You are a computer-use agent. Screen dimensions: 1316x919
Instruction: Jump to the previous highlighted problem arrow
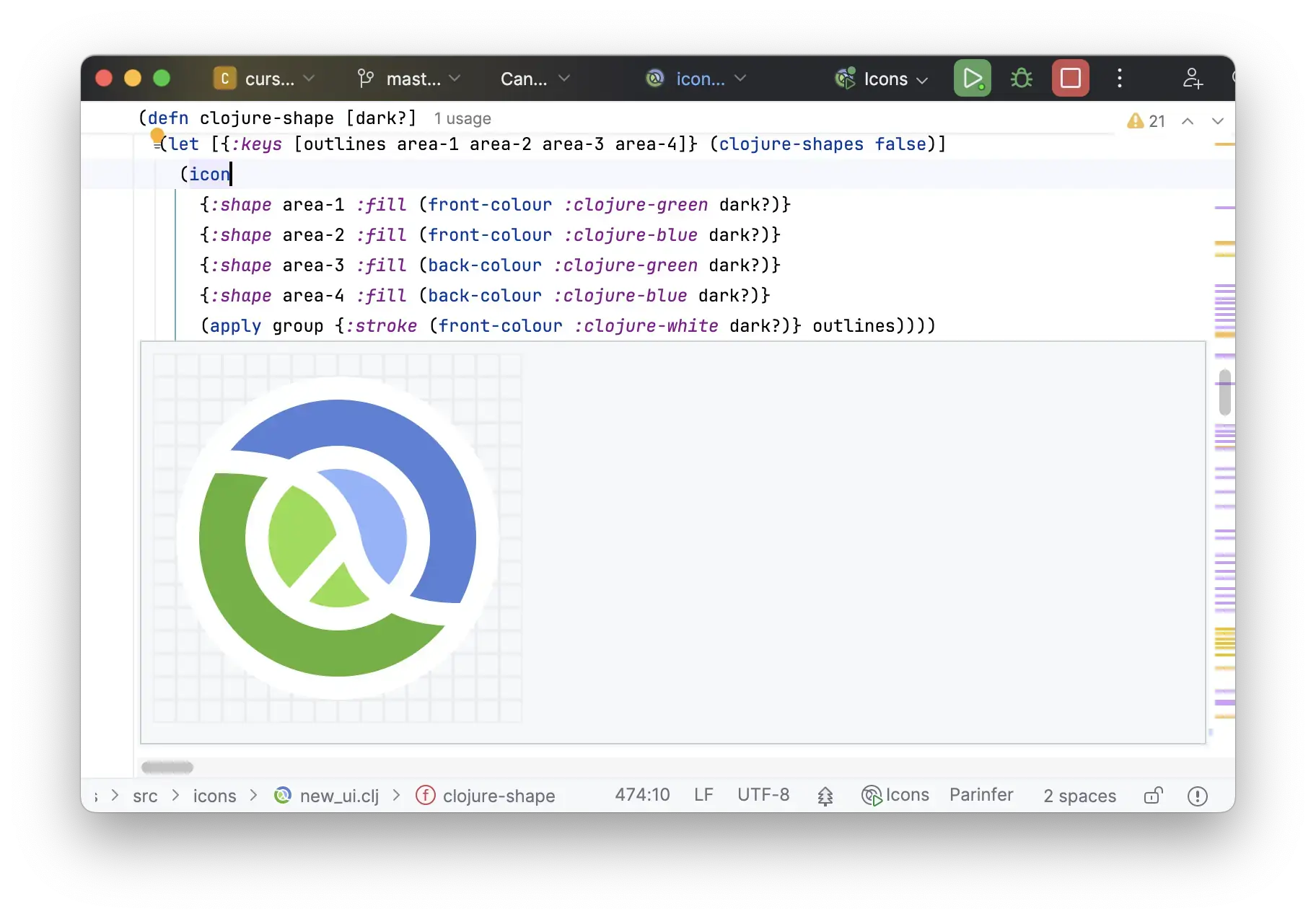pos(1187,121)
